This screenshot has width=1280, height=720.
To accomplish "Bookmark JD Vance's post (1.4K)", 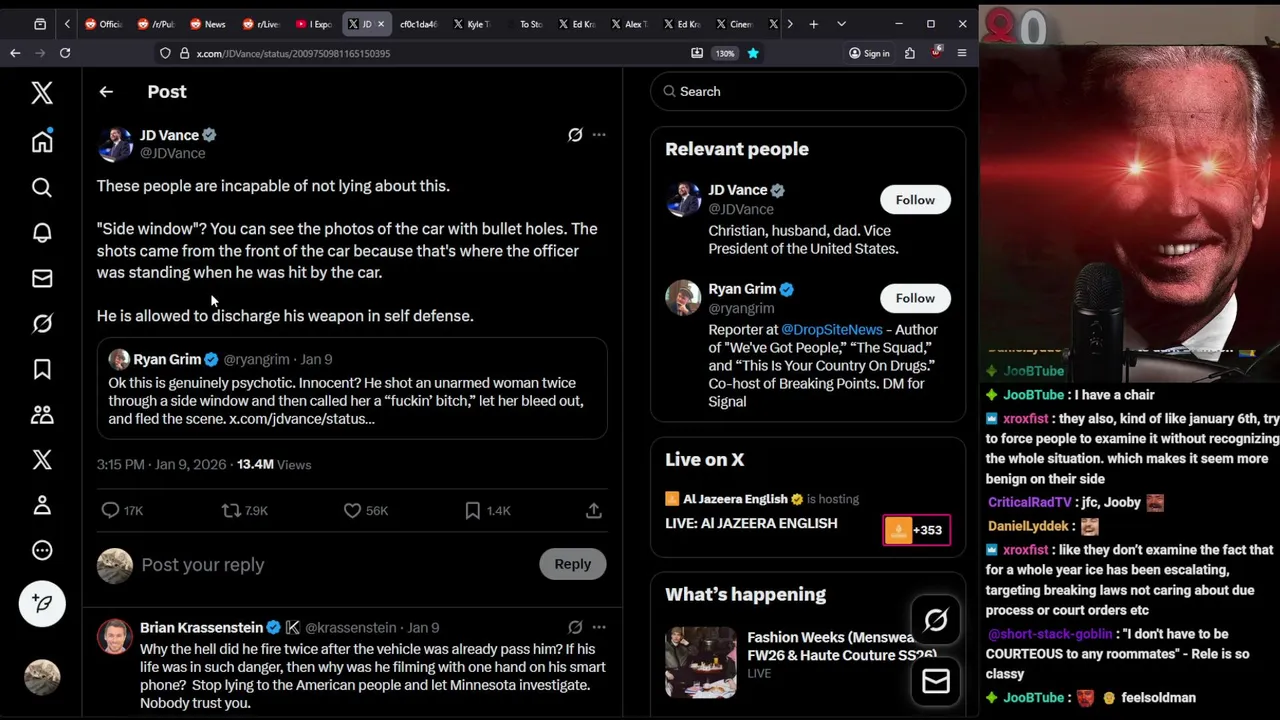I will pos(488,510).
